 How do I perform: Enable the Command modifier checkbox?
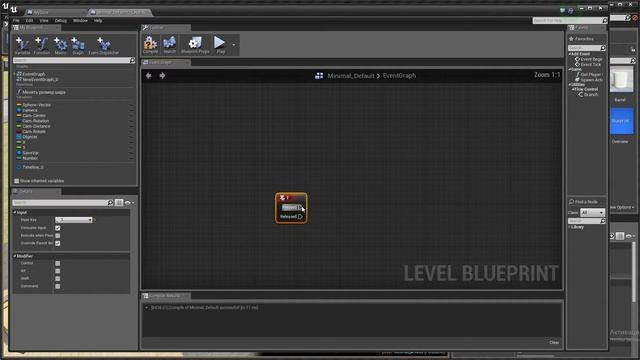(x=58, y=287)
